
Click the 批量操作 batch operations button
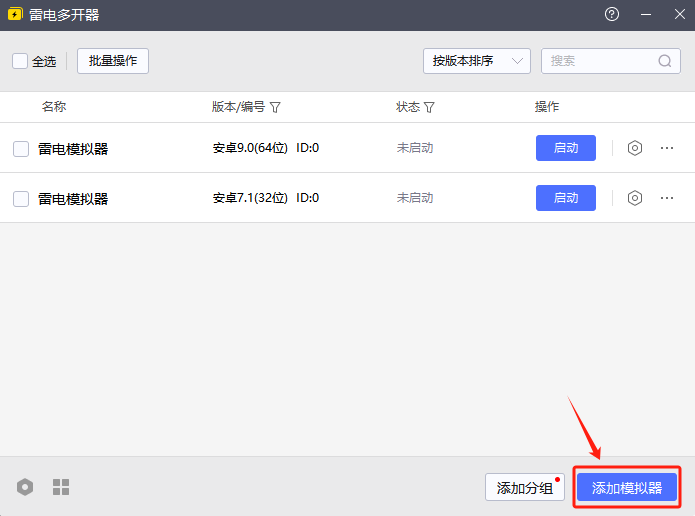[x=113, y=61]
